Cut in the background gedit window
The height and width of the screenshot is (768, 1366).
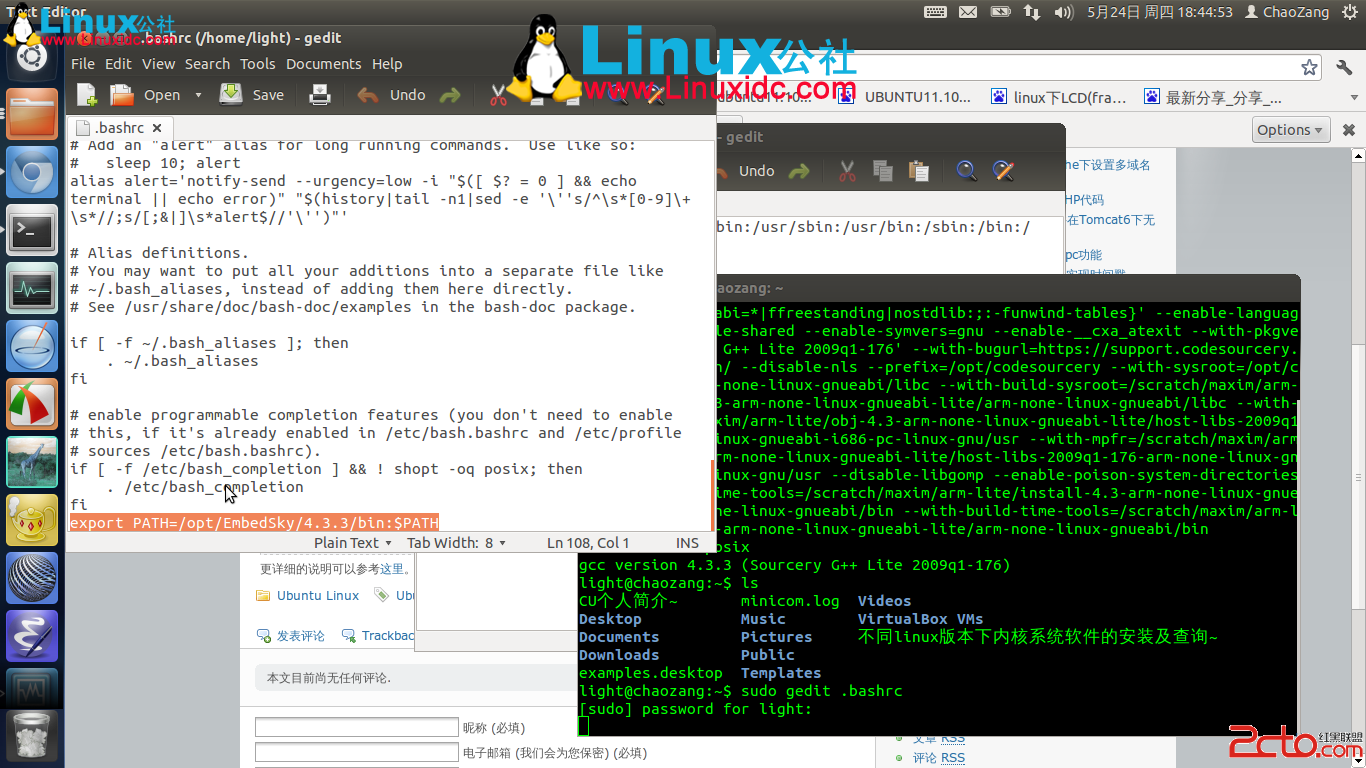coord(847,171)
